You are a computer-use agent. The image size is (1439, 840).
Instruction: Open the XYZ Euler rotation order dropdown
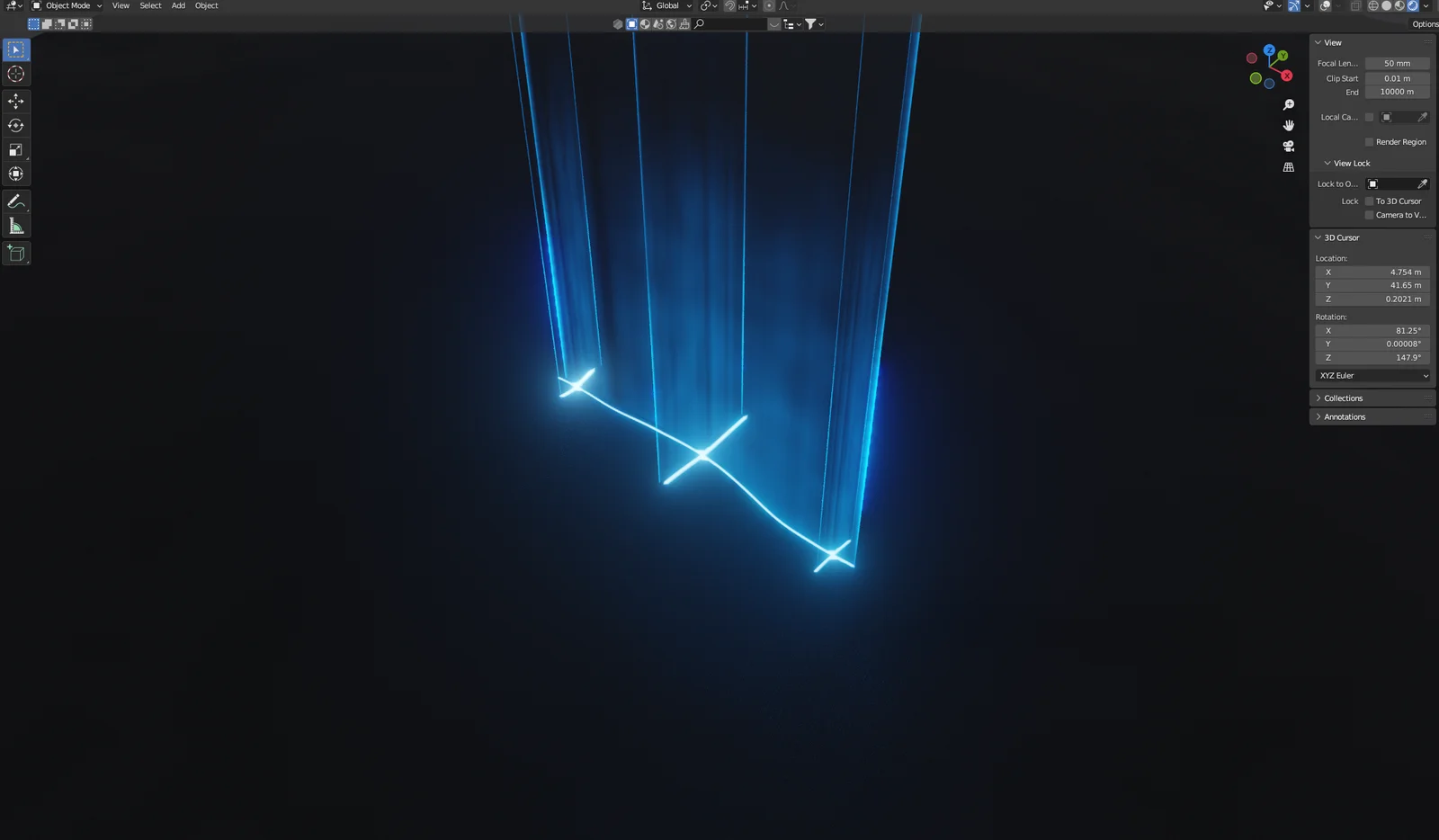click(x=1372, y=375)
